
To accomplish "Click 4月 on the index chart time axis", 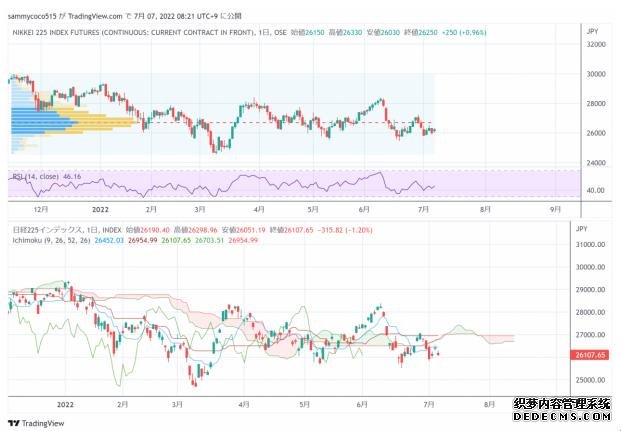I will coord(244,404).
